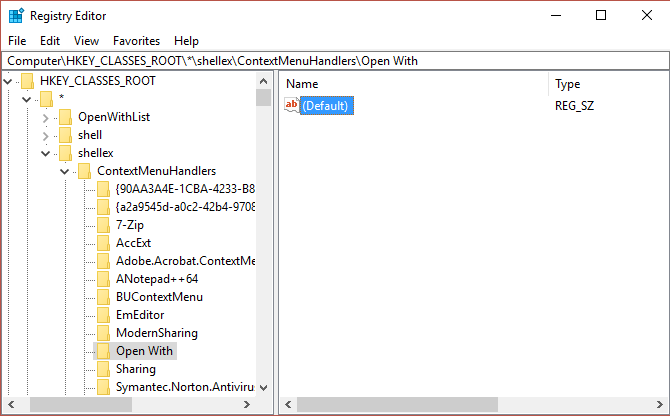The width and height of the screenshot is (670, 416).
Task: Click the 7-Zip key folder icon
Action: [103, 225]
